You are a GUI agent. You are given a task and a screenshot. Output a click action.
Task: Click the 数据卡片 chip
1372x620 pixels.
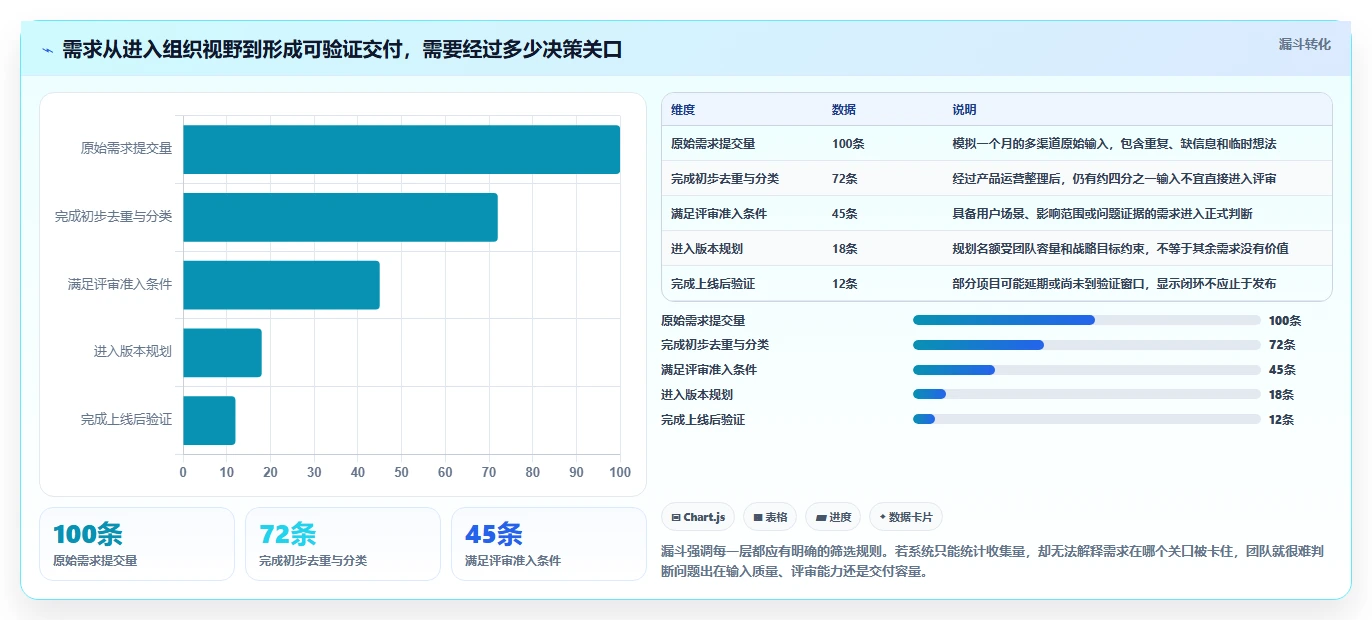click(x=906, y=517)
